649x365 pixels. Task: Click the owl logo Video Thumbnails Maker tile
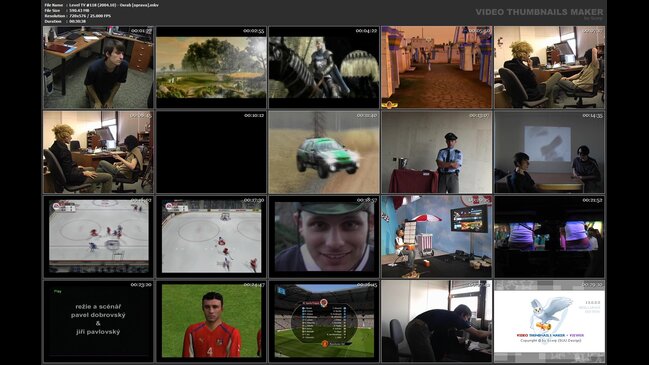[549, 321]
